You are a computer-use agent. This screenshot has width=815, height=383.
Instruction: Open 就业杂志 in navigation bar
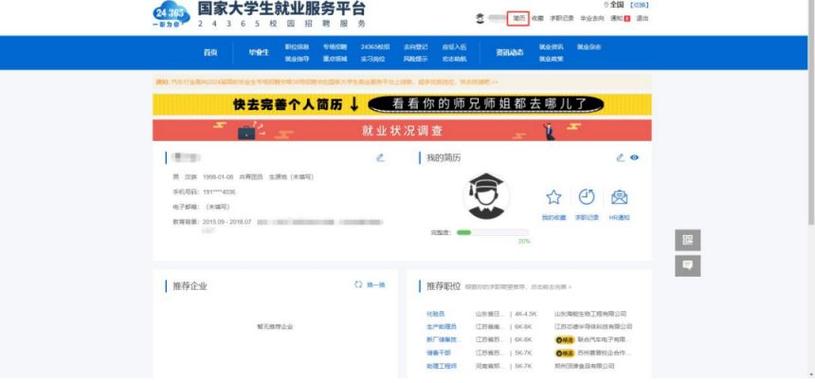(x=589, y=47)
